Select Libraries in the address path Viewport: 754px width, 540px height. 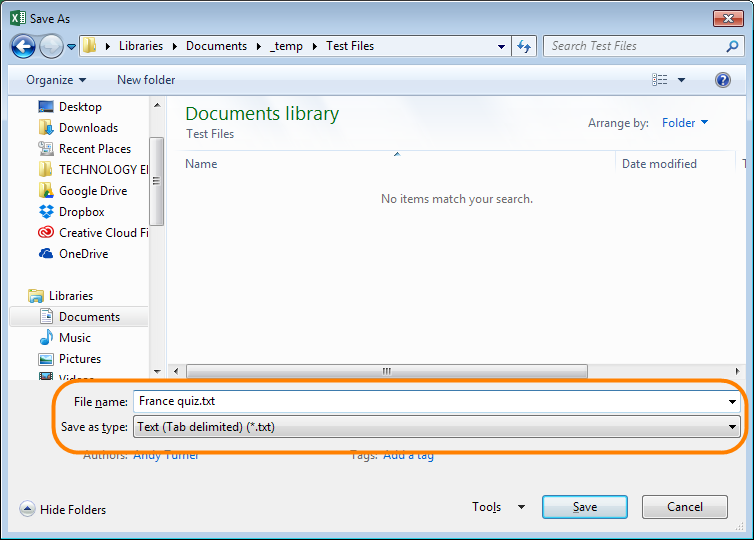click(x=141, y=46)
